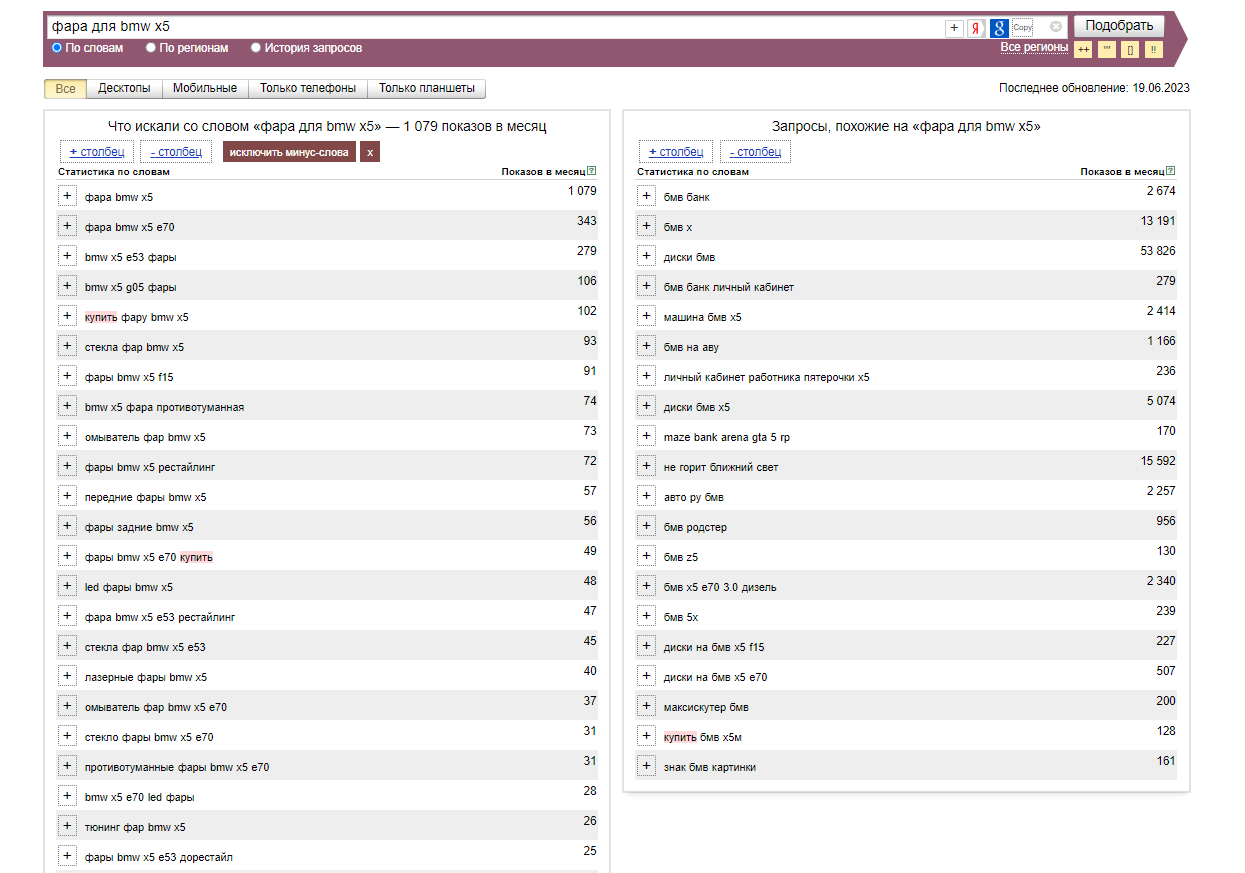Add 'bmw x5 g05 фары' with plus button
Screen dimensions: 1245x873
(x=67, y=286)
